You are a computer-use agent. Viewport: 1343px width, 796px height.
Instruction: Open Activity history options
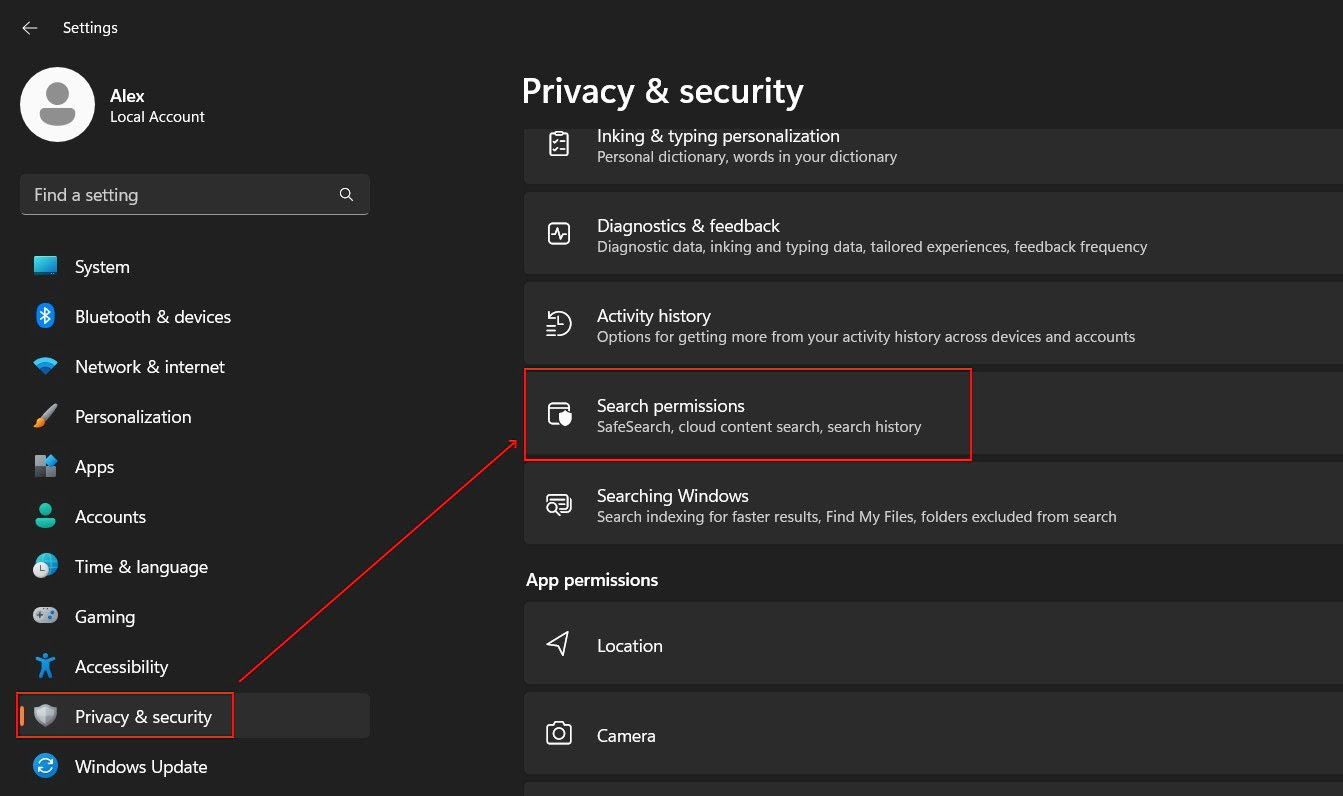(933, 323)
